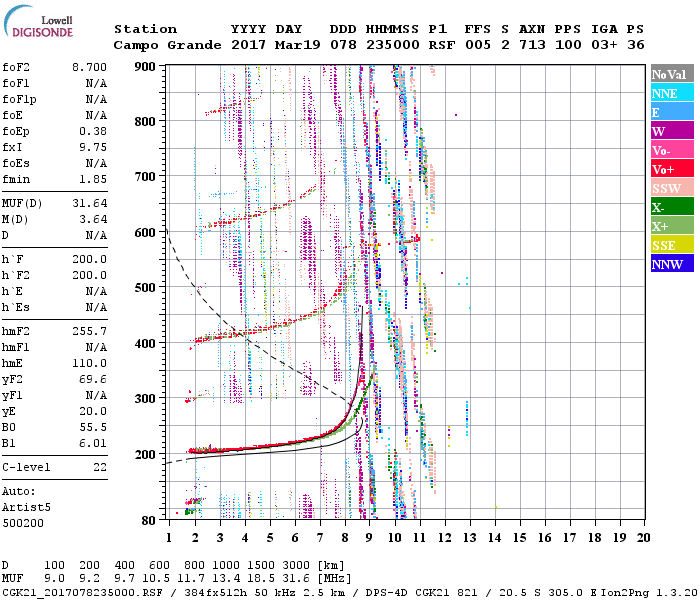700x600 pixels.
Task: Select the Vo- pink legend swatch
Action: click(672, 150)
